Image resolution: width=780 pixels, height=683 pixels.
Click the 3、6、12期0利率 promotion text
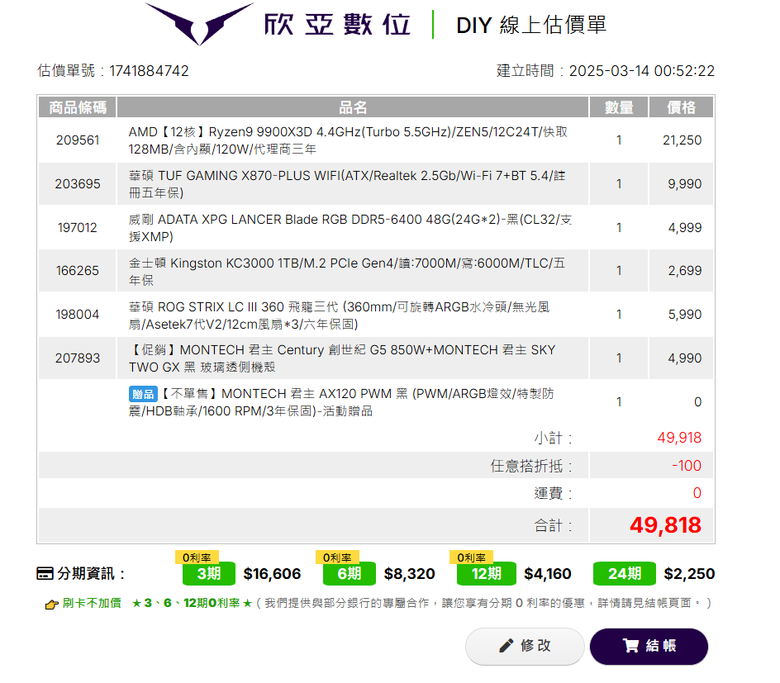tap(192, 603)
